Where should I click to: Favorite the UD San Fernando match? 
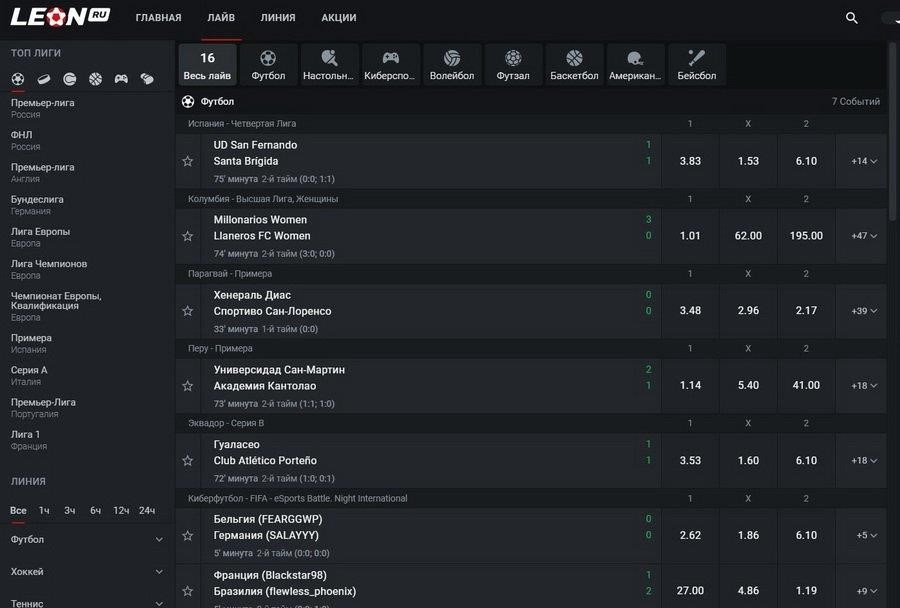coord(188,161)
